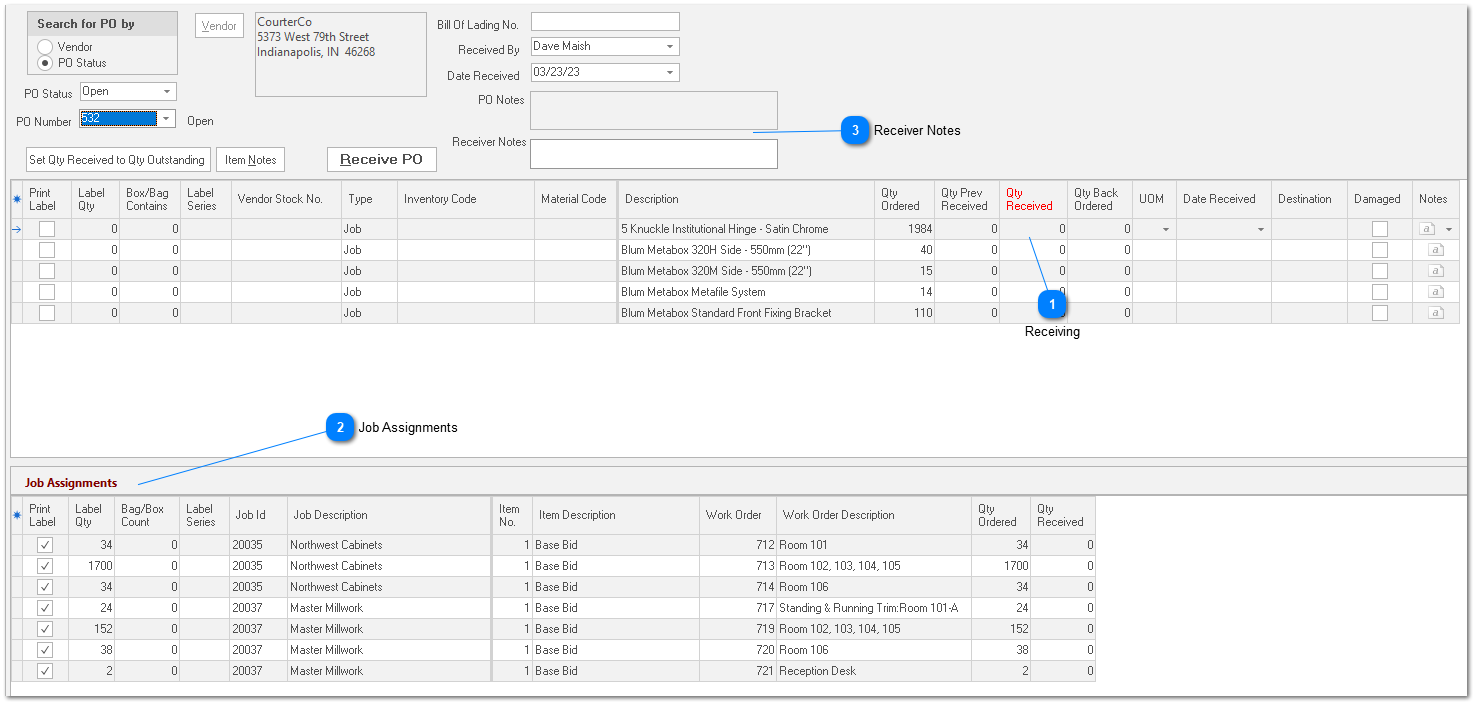
Task: Open the PO Number dropdown showing 532
Action: (166, 118)
